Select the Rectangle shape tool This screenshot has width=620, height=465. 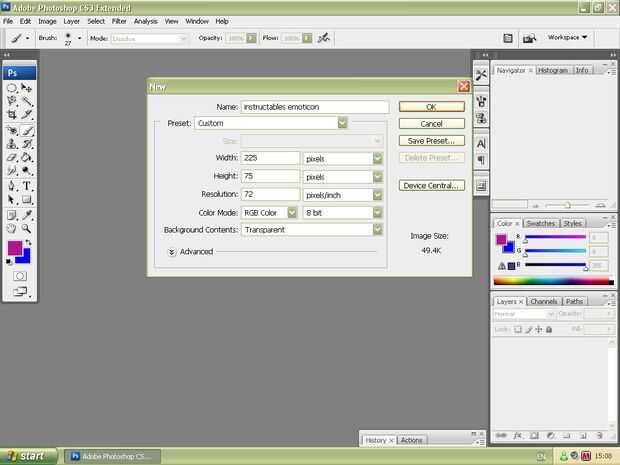click(x=26, y=199)
